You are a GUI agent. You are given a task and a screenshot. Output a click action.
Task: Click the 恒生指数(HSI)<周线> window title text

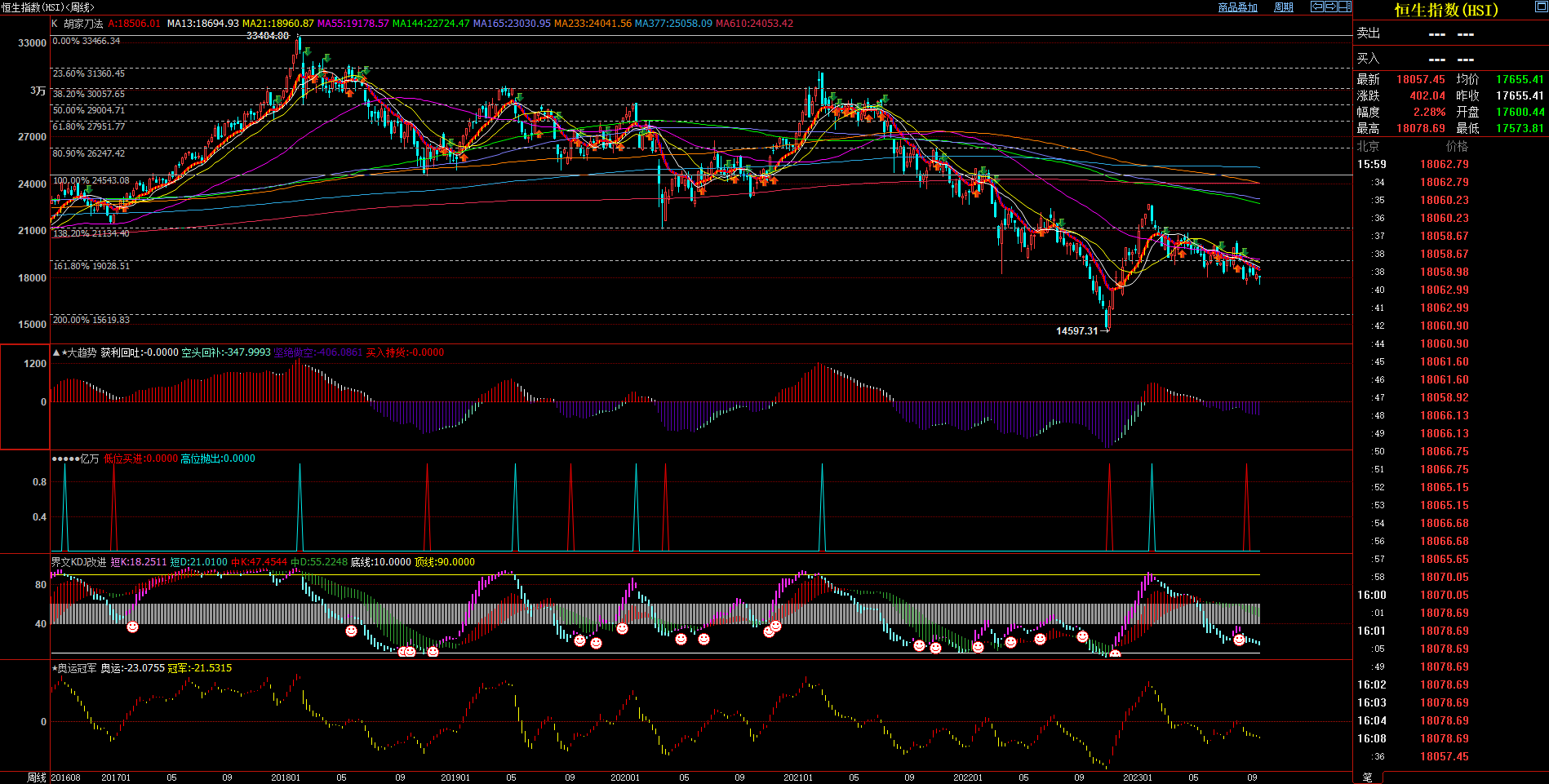(47, 7)
